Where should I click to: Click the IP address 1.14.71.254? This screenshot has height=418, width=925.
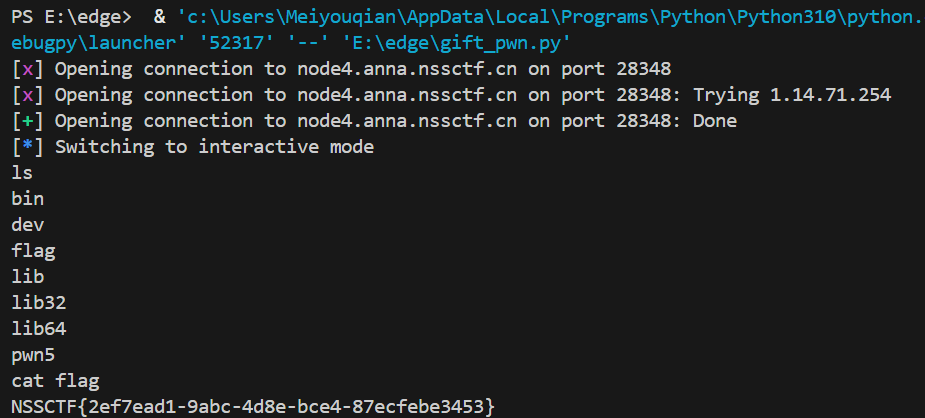[830, 95]
